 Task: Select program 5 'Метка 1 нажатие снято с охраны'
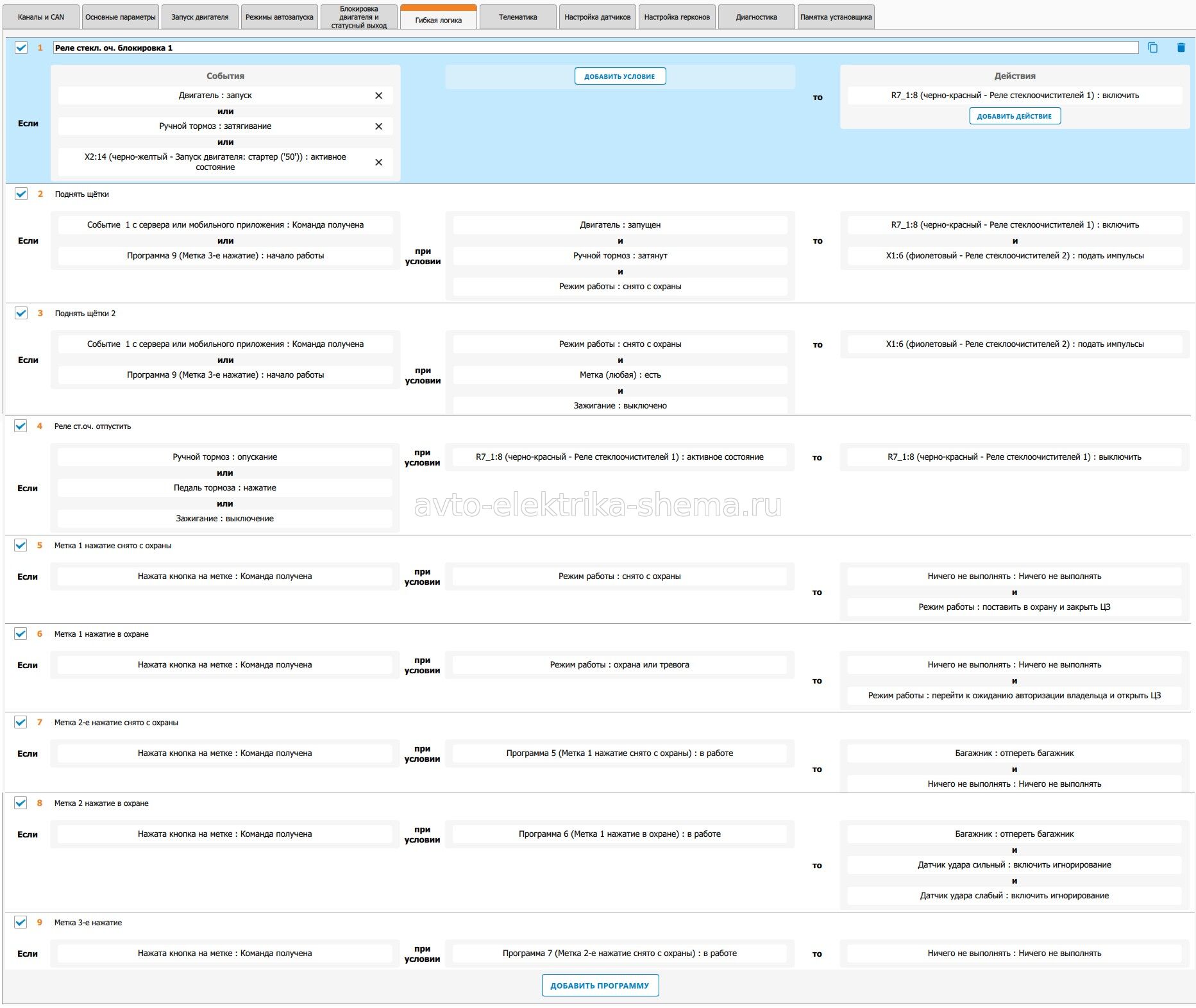click(113, 546)
